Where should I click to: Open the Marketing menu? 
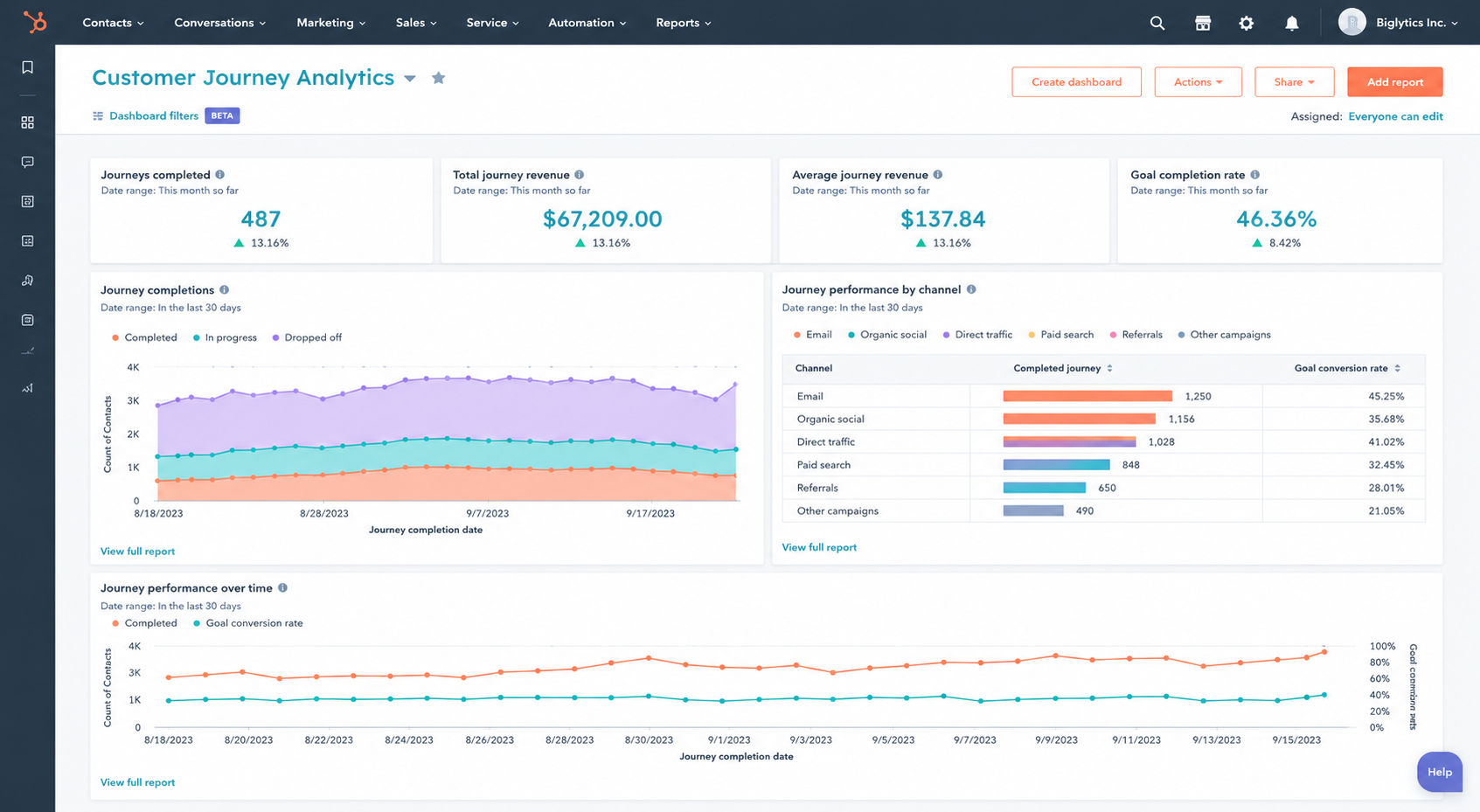coord(331,23)
